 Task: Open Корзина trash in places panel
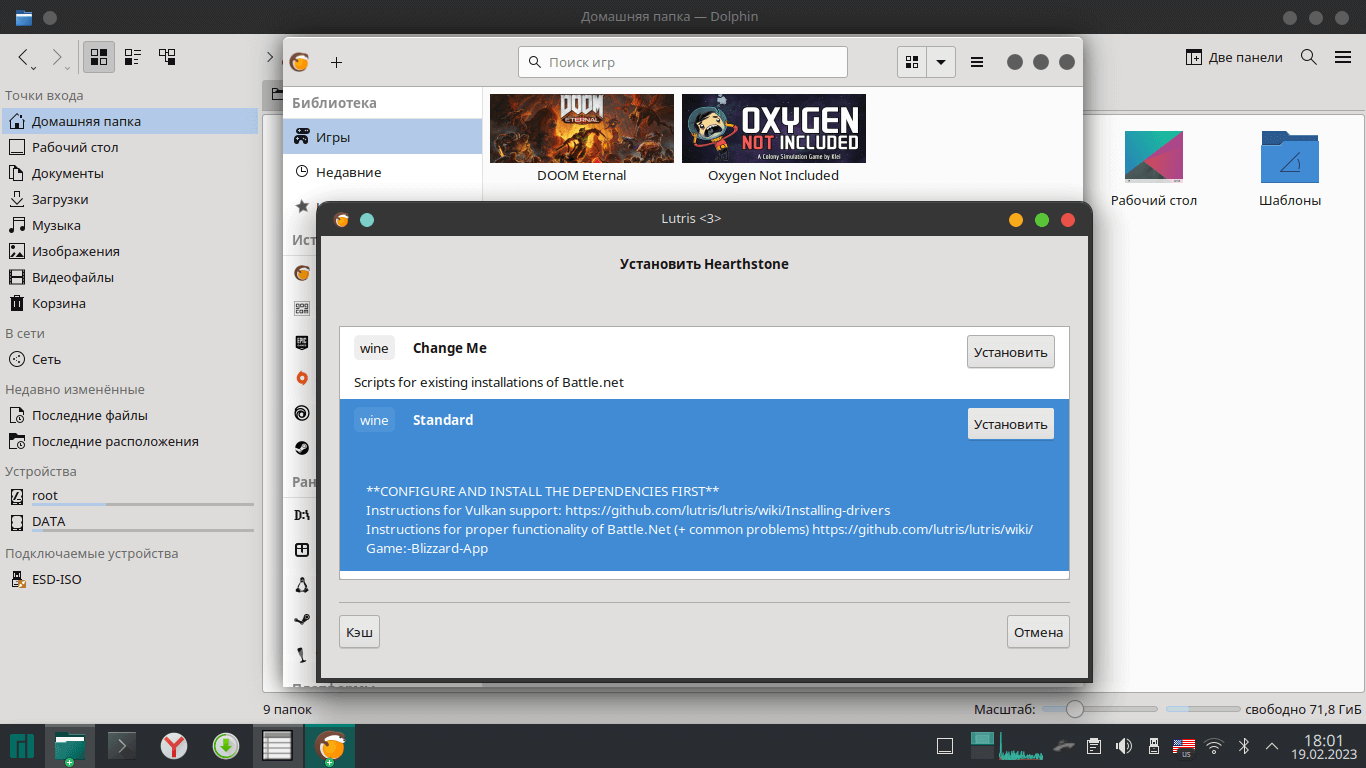(x=130, y=303)
